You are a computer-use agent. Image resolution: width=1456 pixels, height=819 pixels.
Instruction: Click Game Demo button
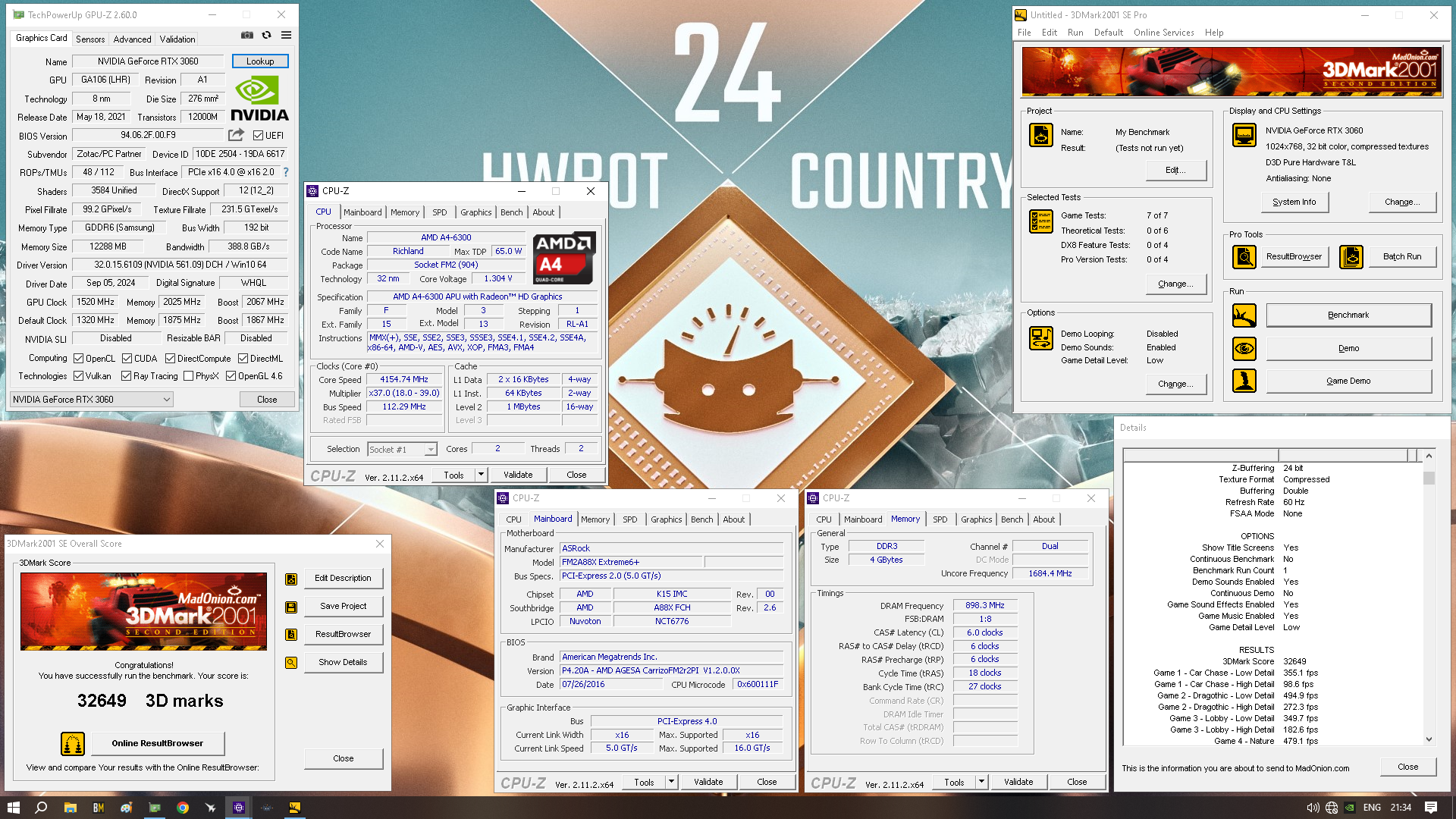point(1348,381)
